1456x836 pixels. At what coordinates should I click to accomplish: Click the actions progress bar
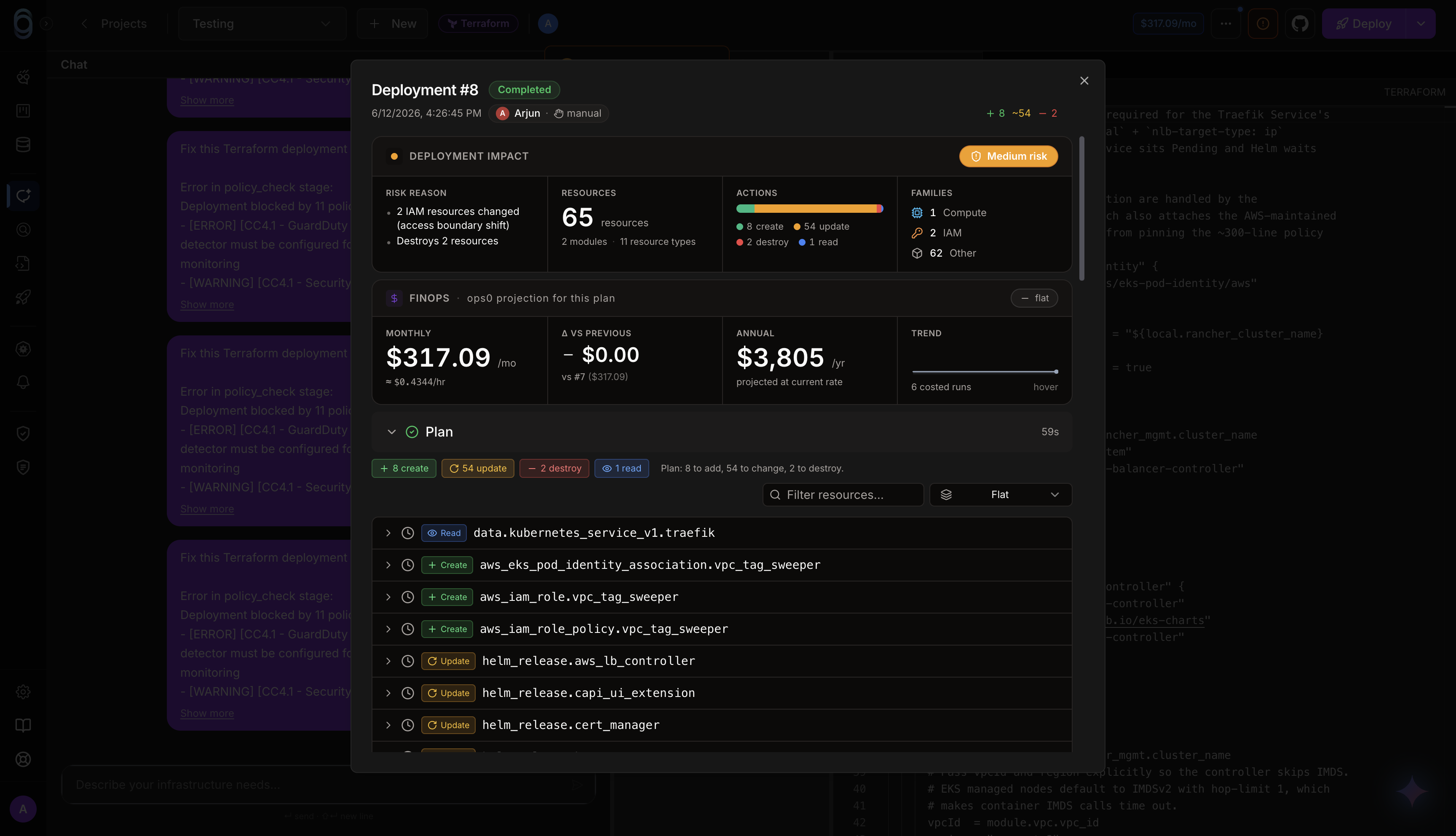pyautogui.click(x=809, y=209)
